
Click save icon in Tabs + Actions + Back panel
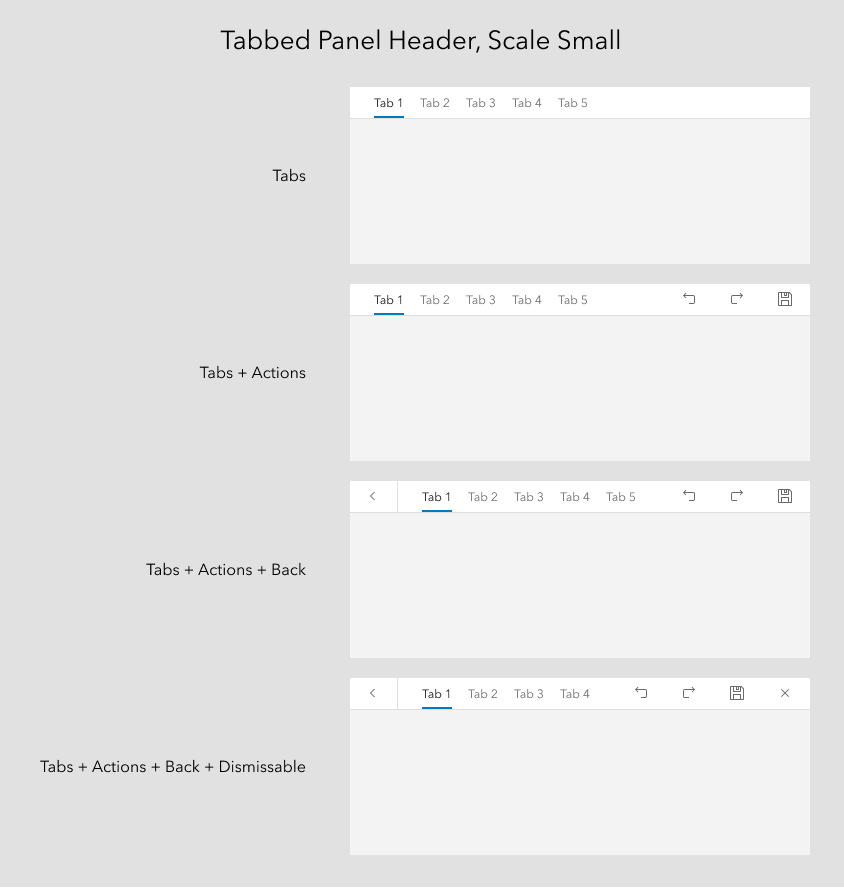pos(784,496)
